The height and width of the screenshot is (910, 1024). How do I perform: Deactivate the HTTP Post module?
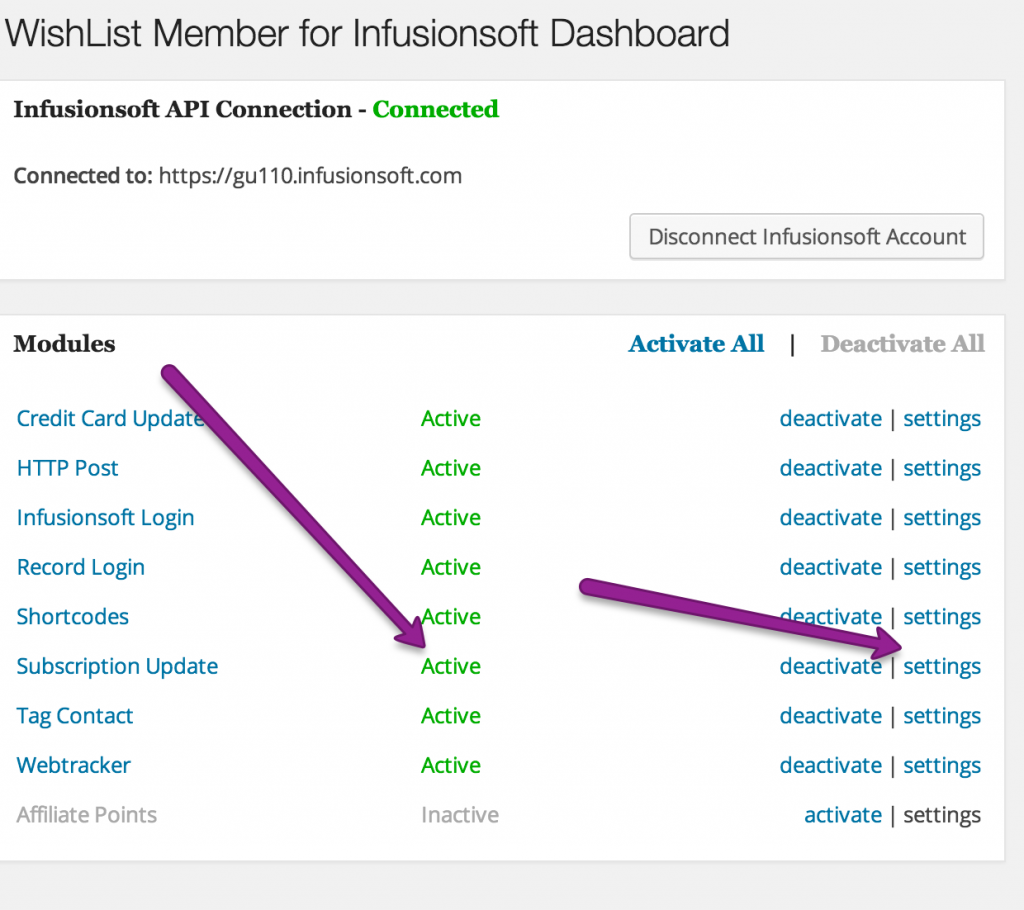click(831, 468)
